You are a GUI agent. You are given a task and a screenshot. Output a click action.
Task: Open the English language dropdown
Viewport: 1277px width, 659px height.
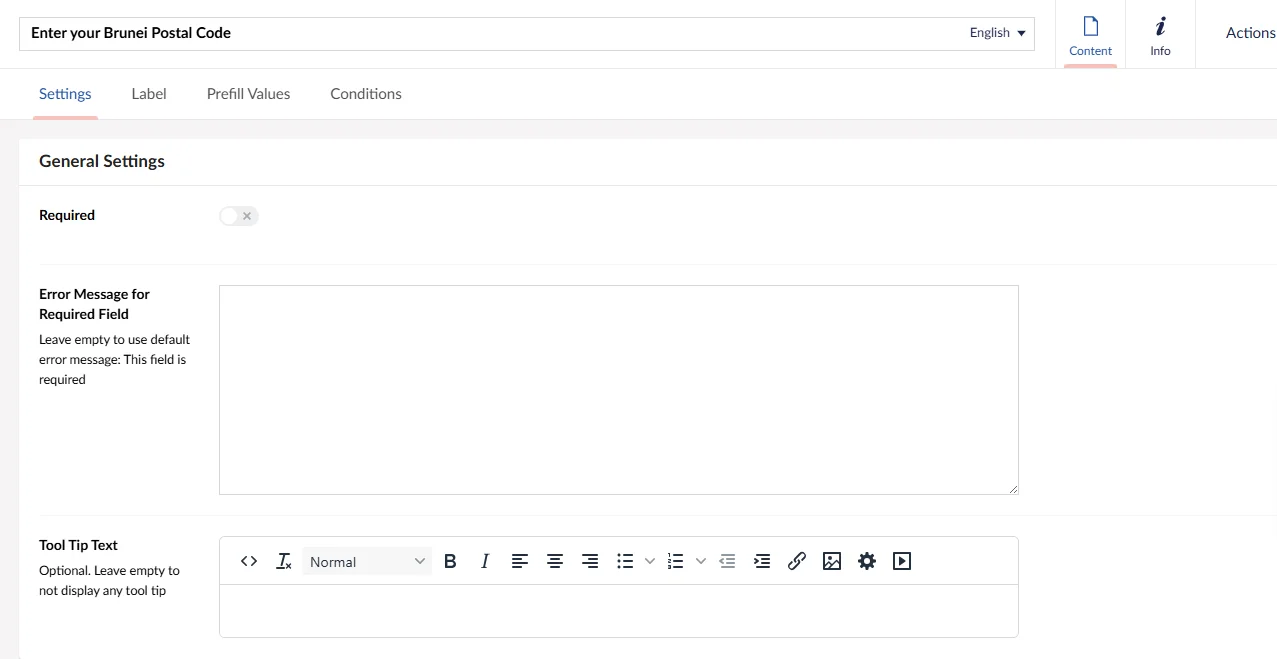(x=997, y=33)
